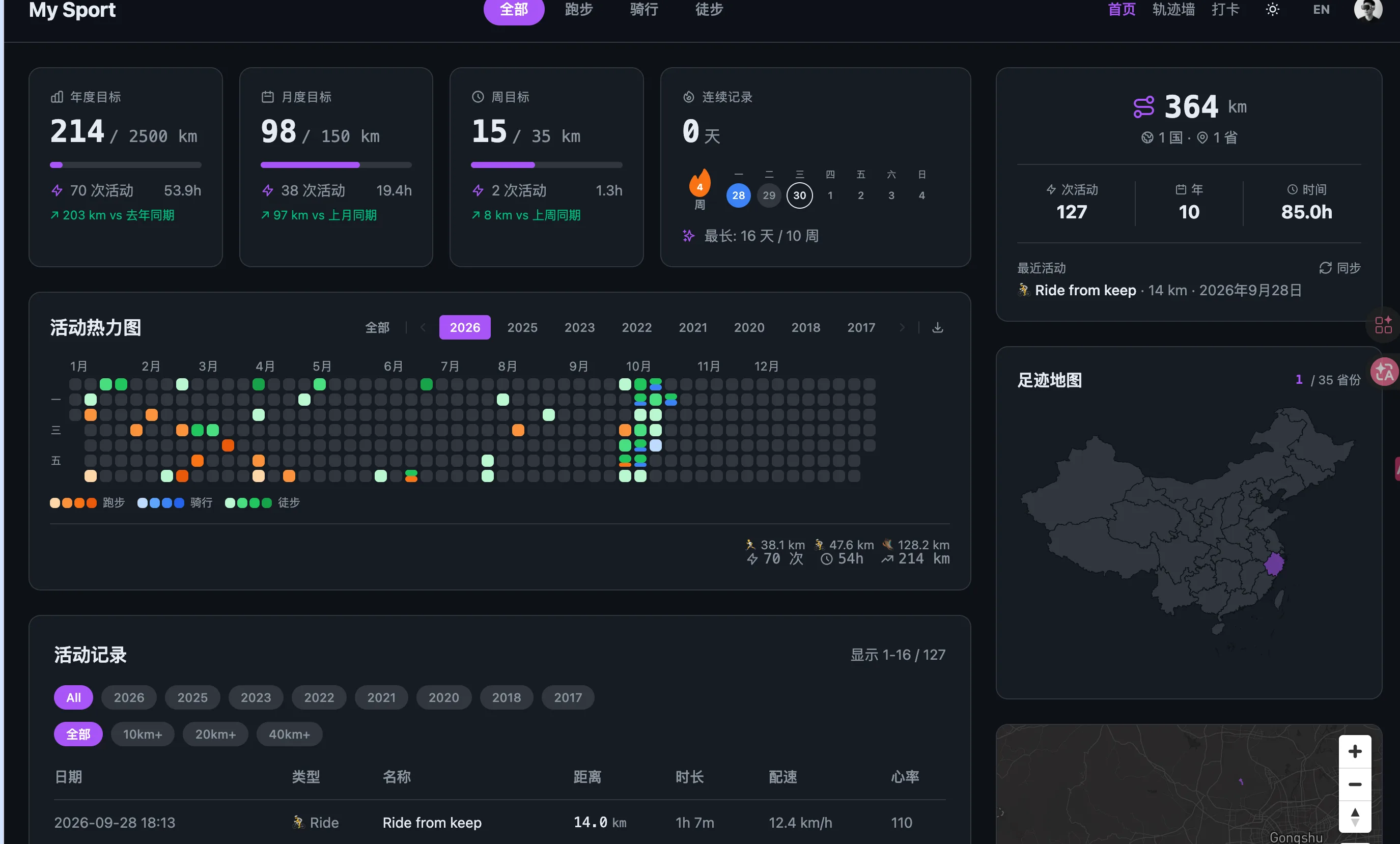Click the My Sport logo title
Viewport: 1400px width, 844px height.
[x=72, y=10]
